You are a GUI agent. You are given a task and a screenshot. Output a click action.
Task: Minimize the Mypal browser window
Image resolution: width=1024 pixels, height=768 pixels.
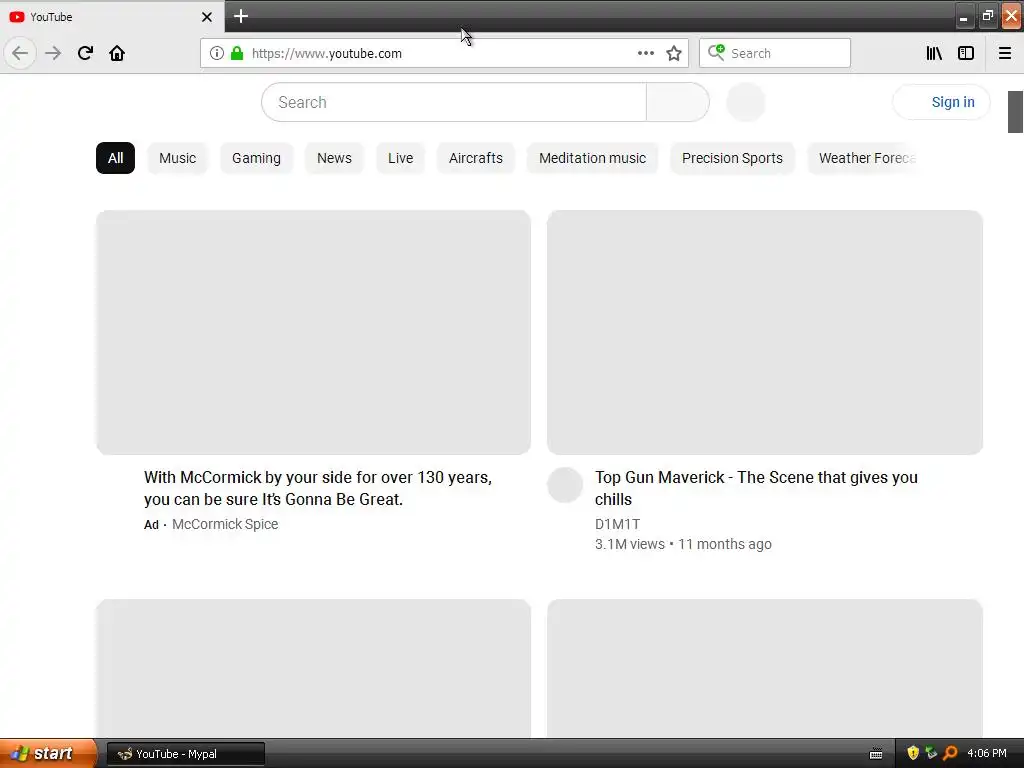point(963,16)
